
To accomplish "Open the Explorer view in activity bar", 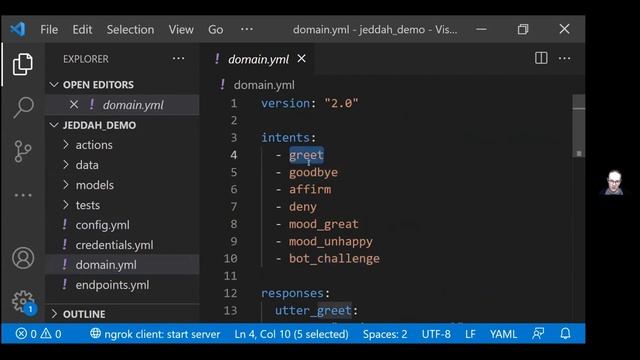I will pos(22,64).
